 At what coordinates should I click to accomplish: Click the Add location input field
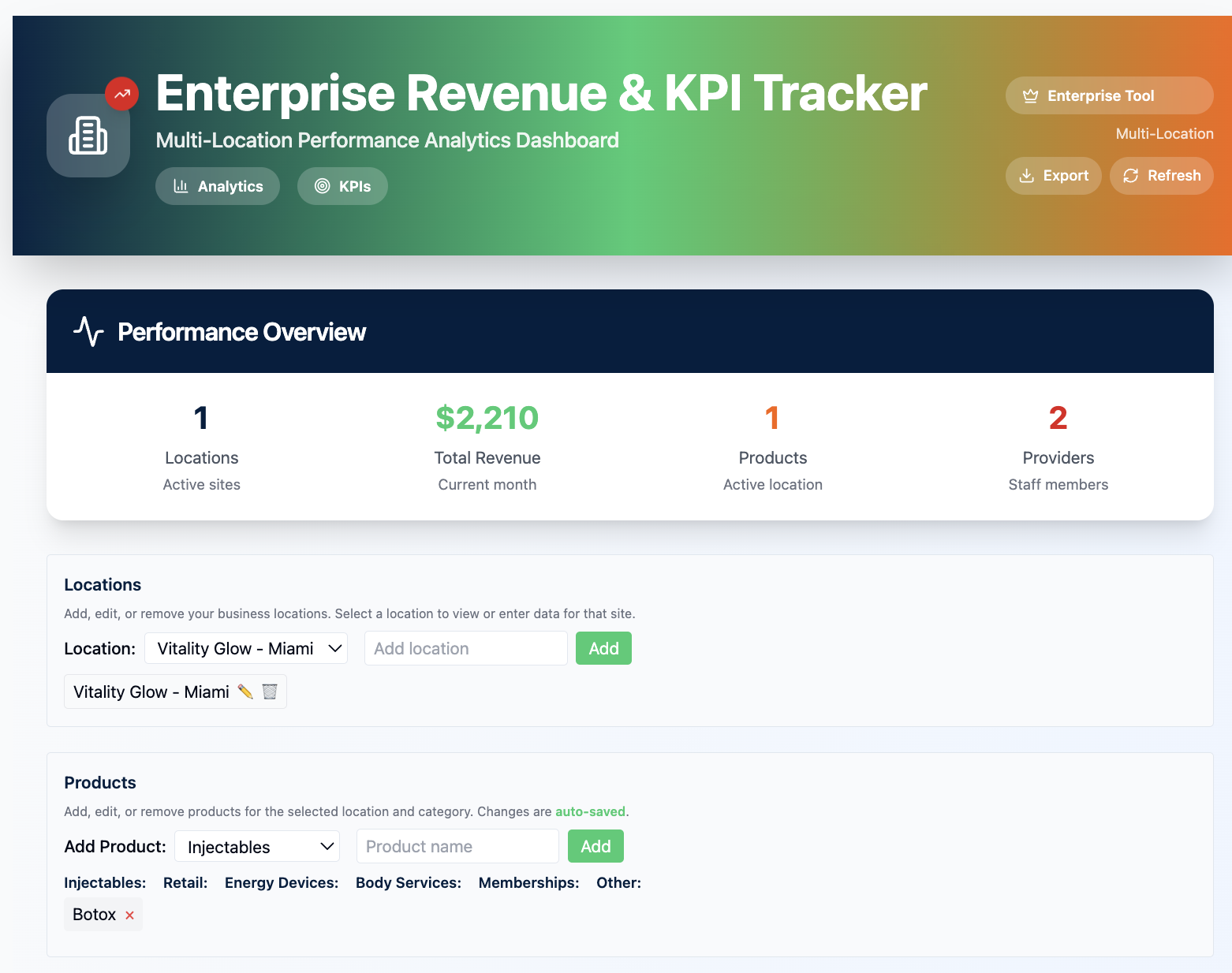(465, 648)
